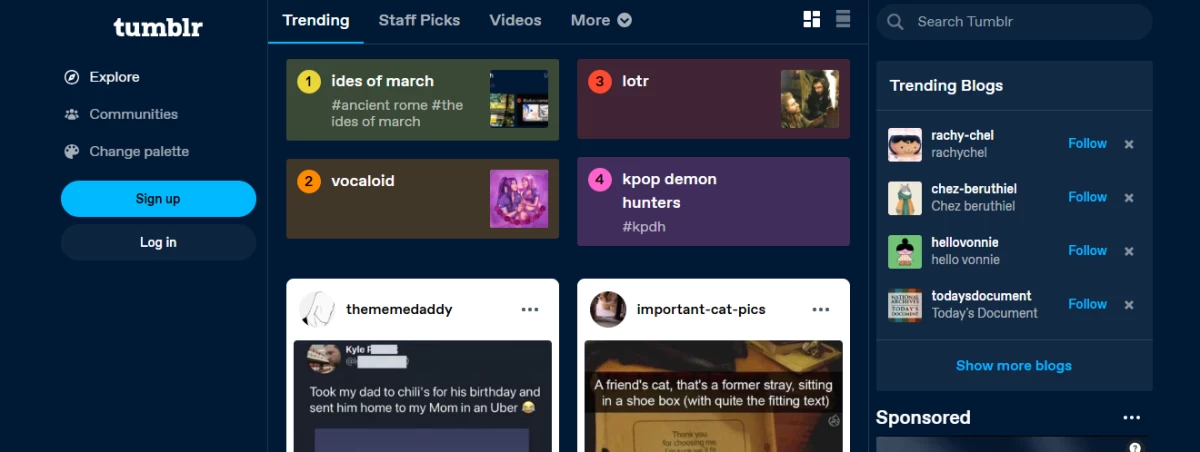Click the hellovonnie avatar
The image size is (1200, 452).
tap(905, 251)
